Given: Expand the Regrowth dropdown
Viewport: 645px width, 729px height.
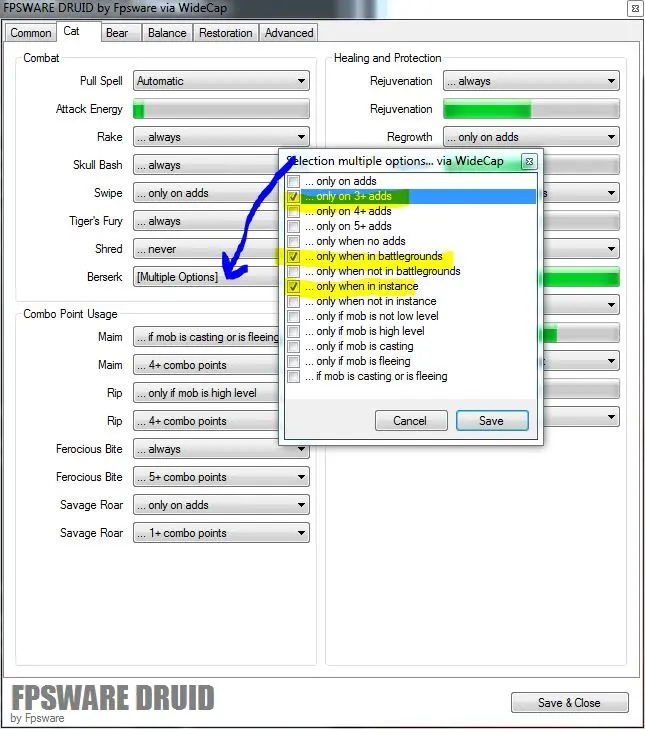Looking at the screenshot, I should click(531, 137).
